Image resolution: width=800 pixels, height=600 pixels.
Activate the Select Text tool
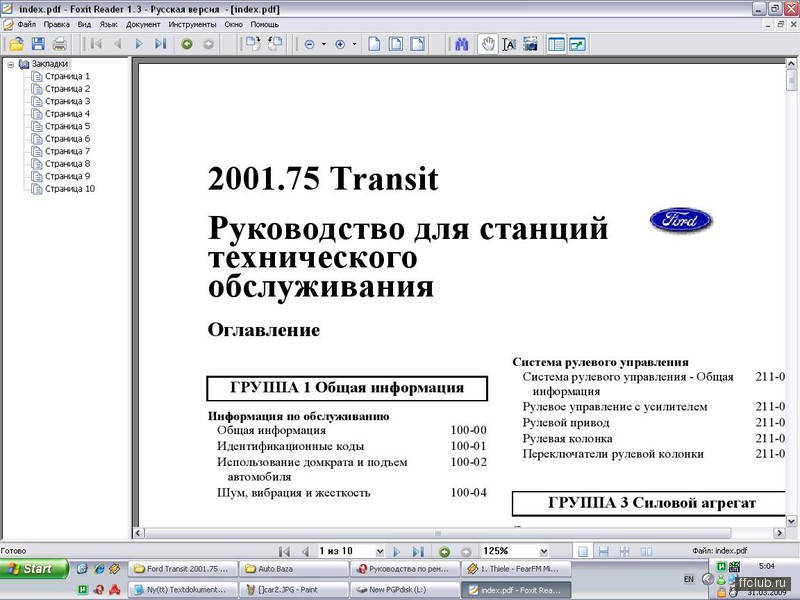click(x=509, y=44)
